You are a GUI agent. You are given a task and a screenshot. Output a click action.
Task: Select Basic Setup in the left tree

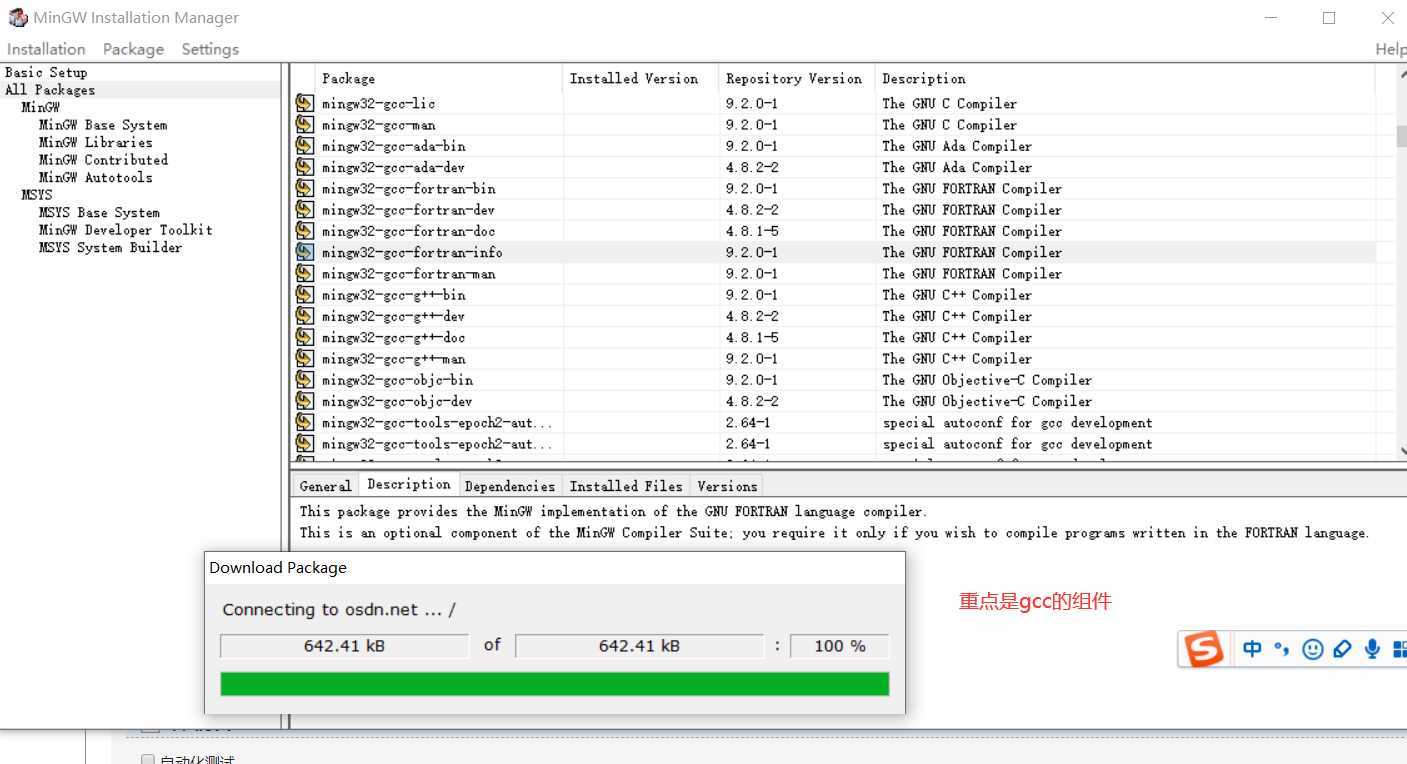click(x=46, y=72)
